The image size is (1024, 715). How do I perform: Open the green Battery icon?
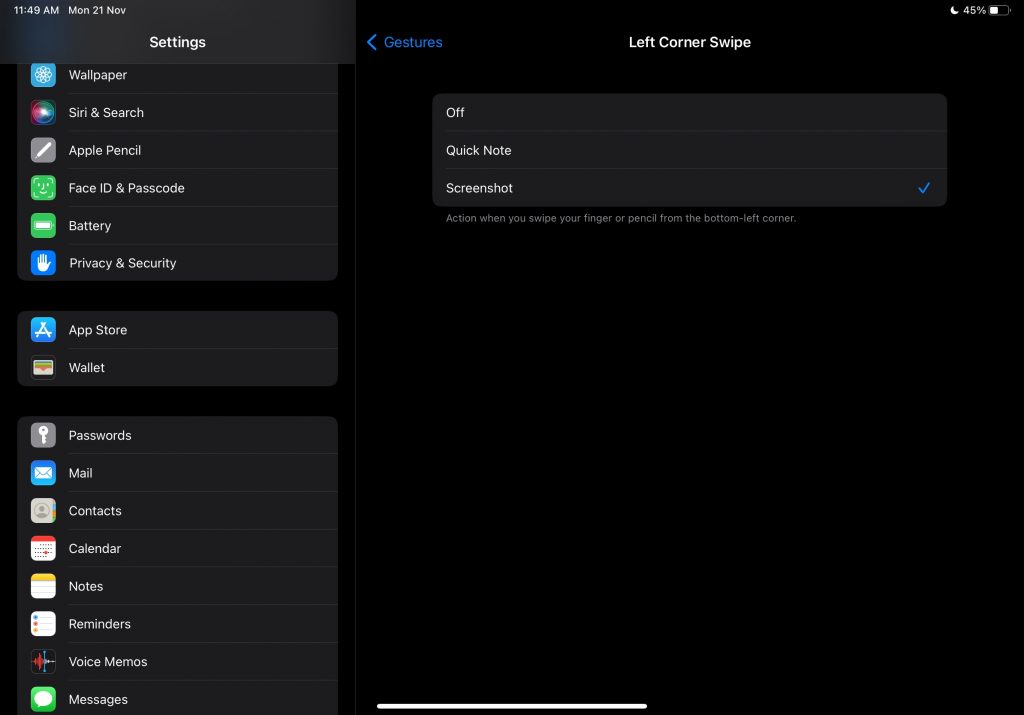click(x=43, y=226)
